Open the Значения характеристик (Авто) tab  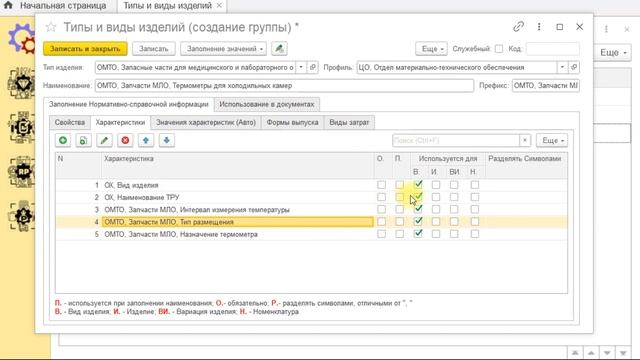206,122
